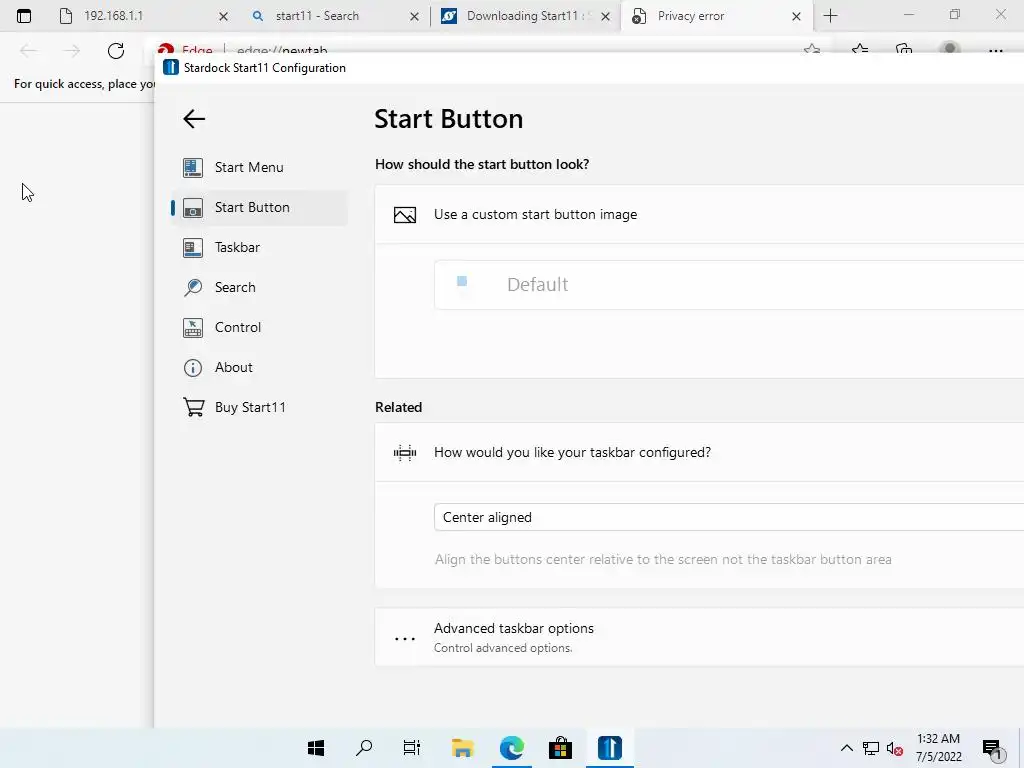Screen dimensions: 1024x768
Task: Click the Control keyboard sidebar icon
Action: click(x=193, y=328)
